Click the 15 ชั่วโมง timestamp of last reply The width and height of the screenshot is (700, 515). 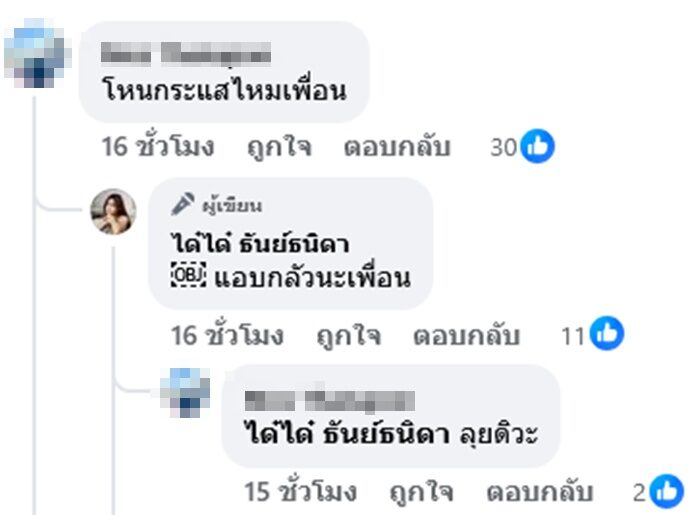click(300, 492)
